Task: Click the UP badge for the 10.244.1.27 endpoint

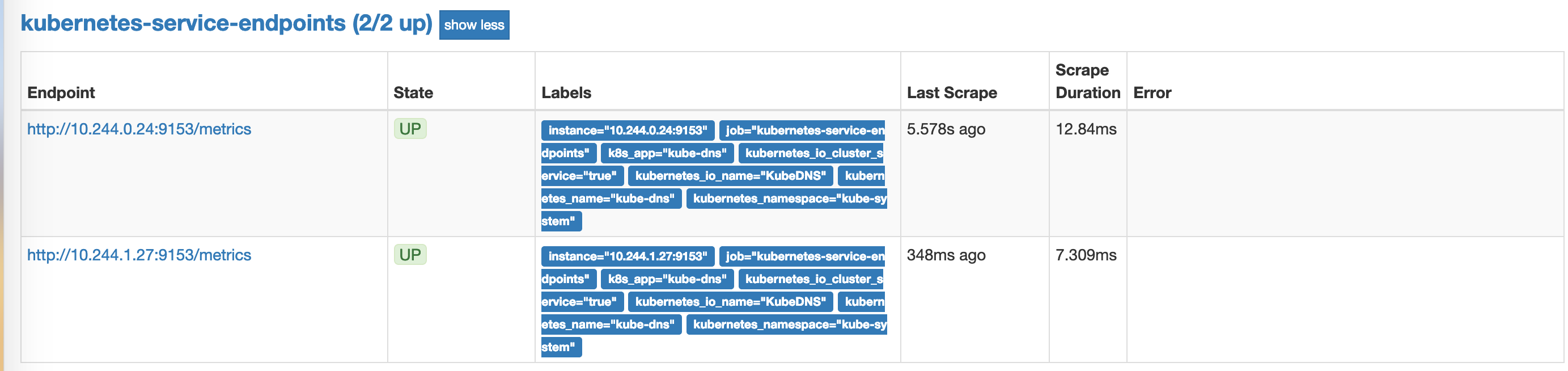Action: click(410, 255)
